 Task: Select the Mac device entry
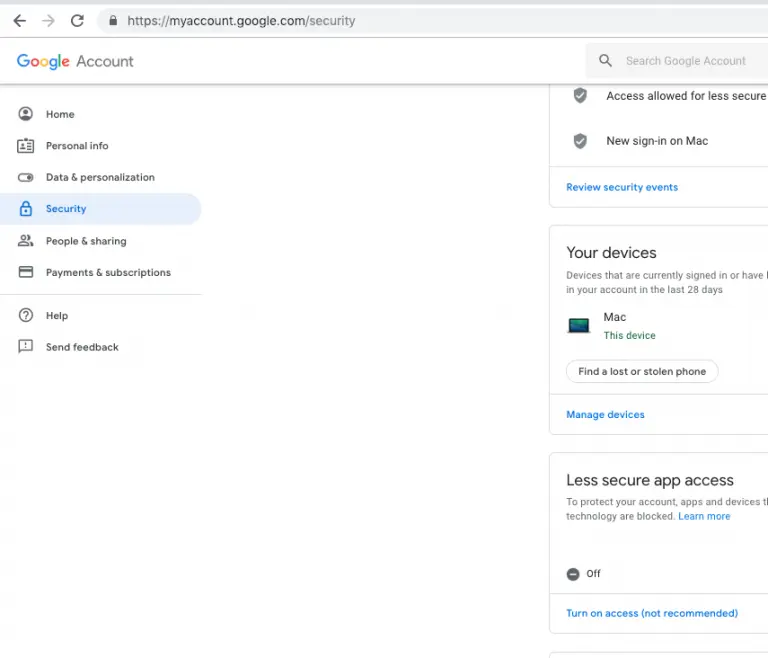pos(615,317)
